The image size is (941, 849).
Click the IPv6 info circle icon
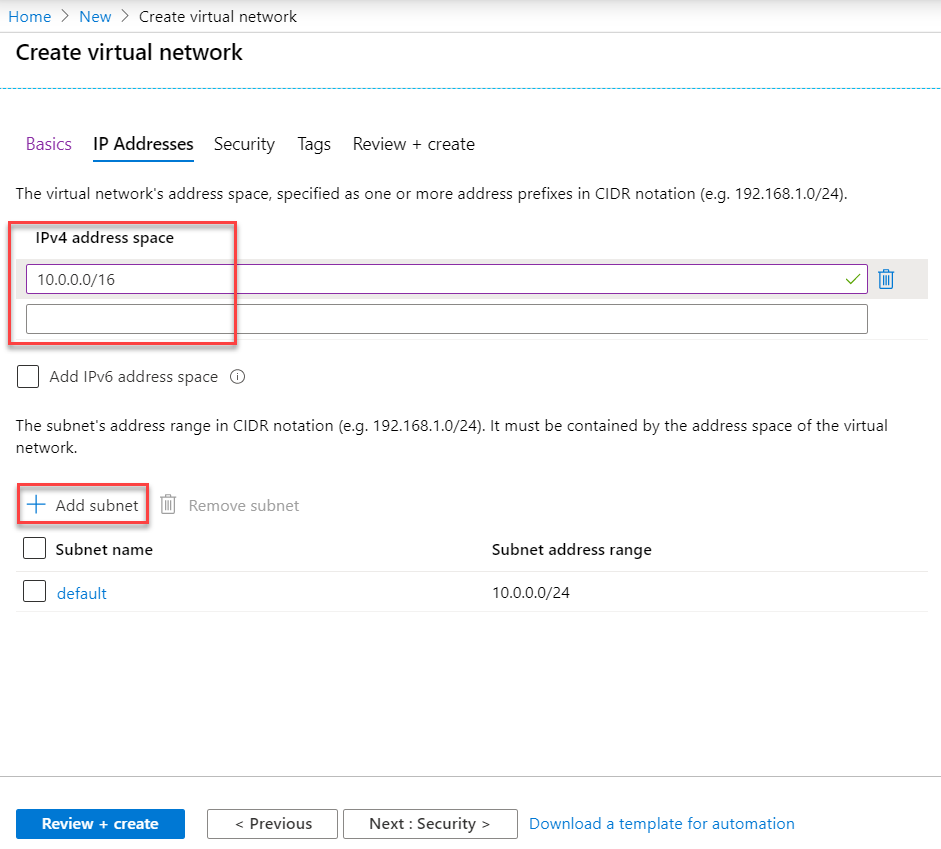pos(238,377)
